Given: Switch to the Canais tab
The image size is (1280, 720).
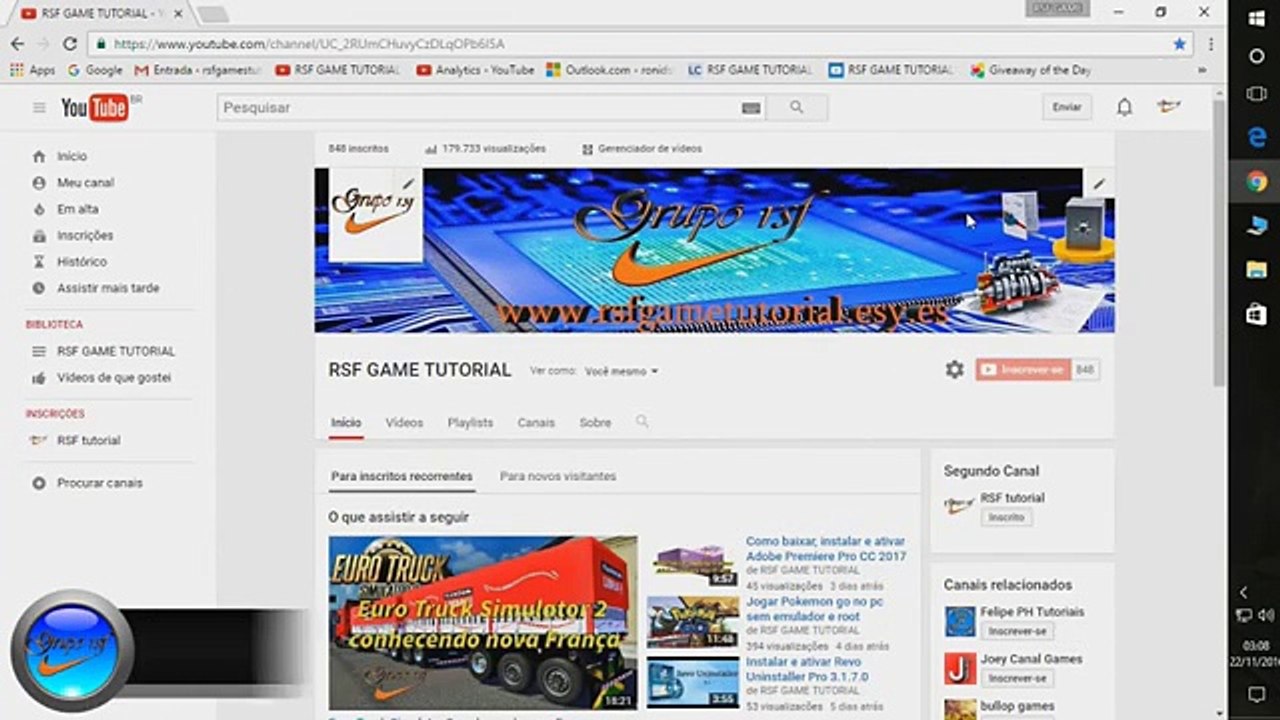Looking at the screenshot, I should (536, 423).
